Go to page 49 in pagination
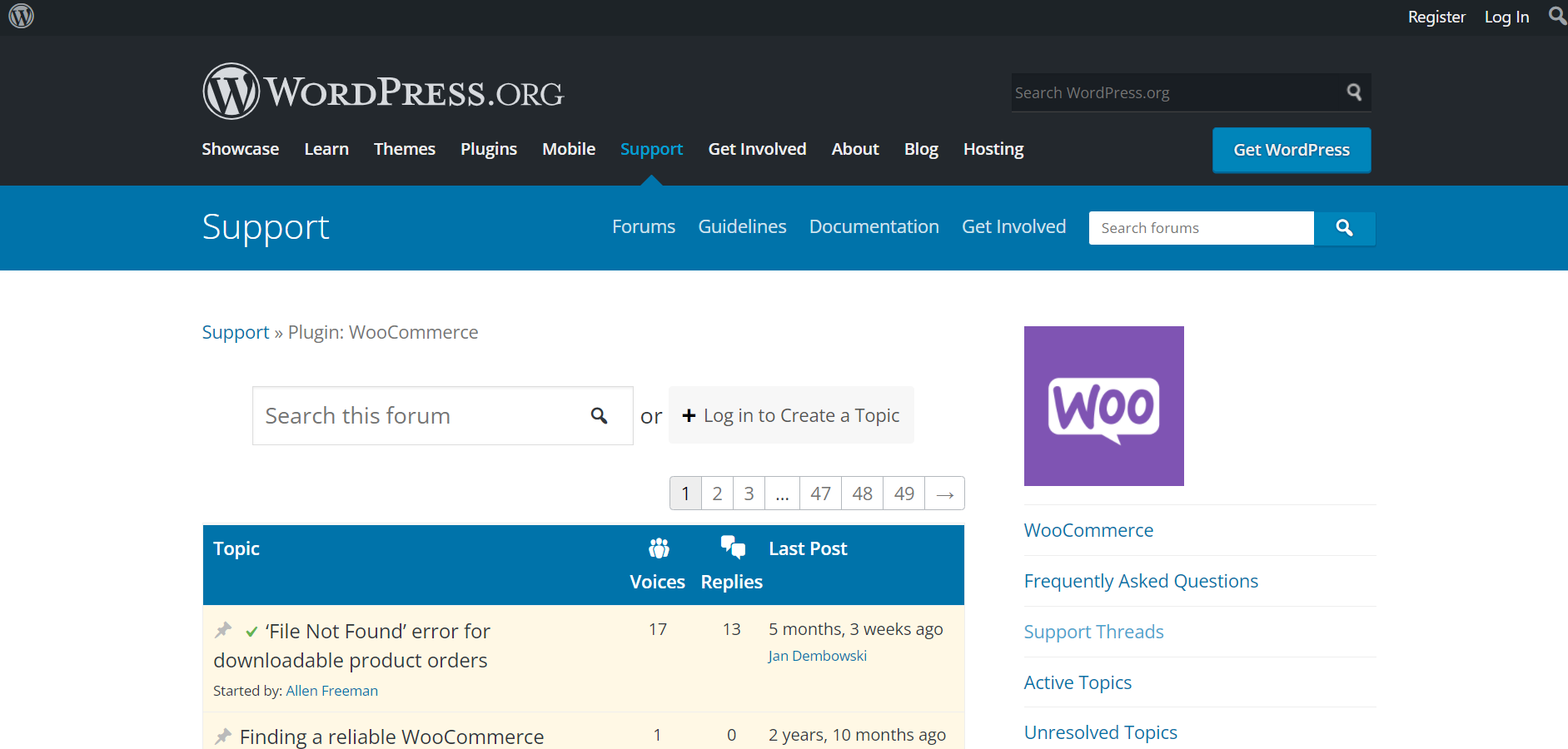The width and height of the screenshot is (1568, 749). pyautogui.click(x=903, y=494)
